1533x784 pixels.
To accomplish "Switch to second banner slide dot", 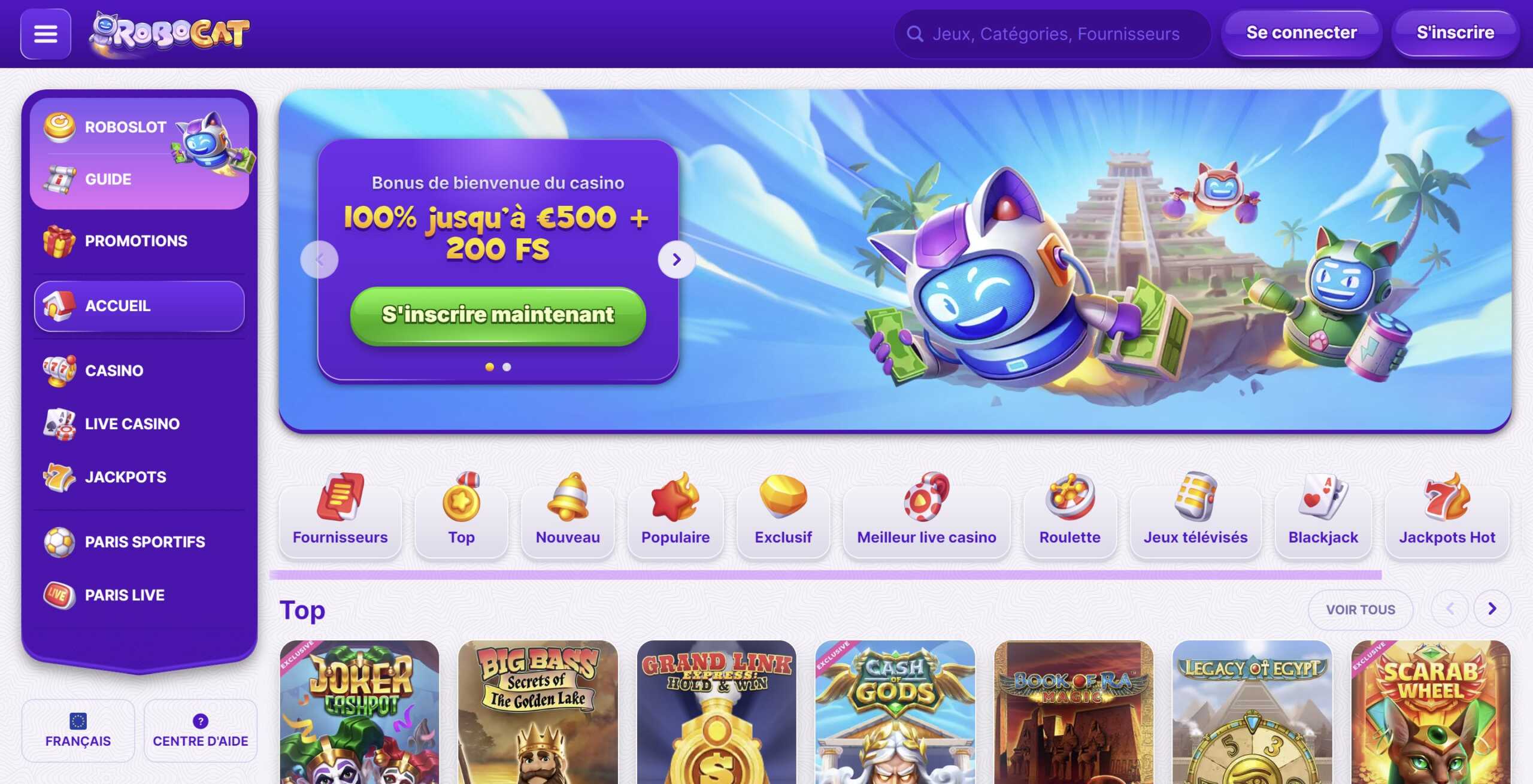I will [507, 367].
